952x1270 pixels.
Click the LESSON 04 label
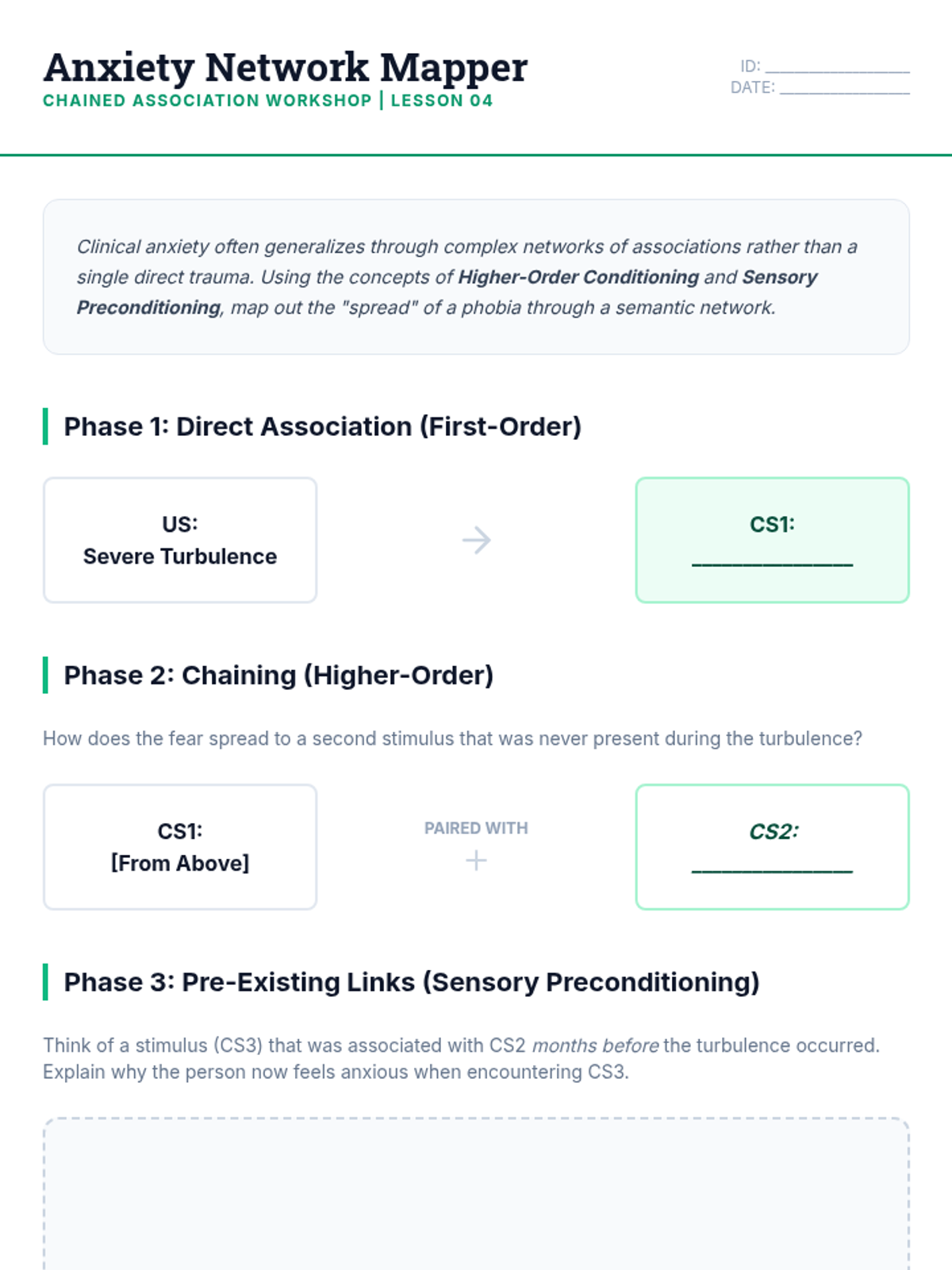(x=441, y=101)
